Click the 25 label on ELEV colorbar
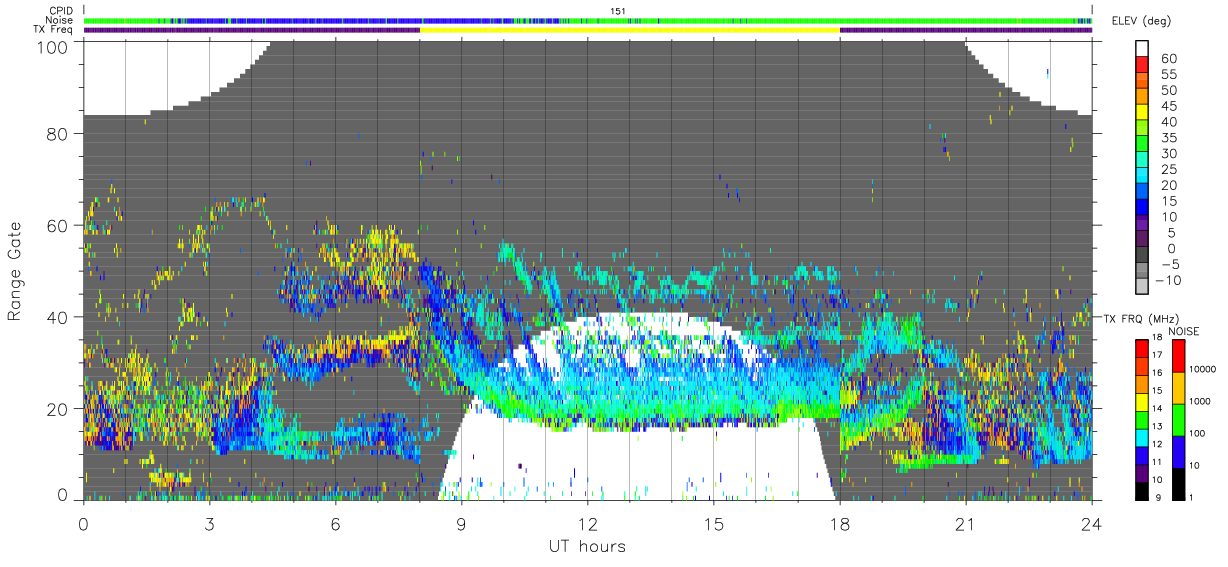1228x567 pixels. pyautogui.click(x=1168, y=169)
